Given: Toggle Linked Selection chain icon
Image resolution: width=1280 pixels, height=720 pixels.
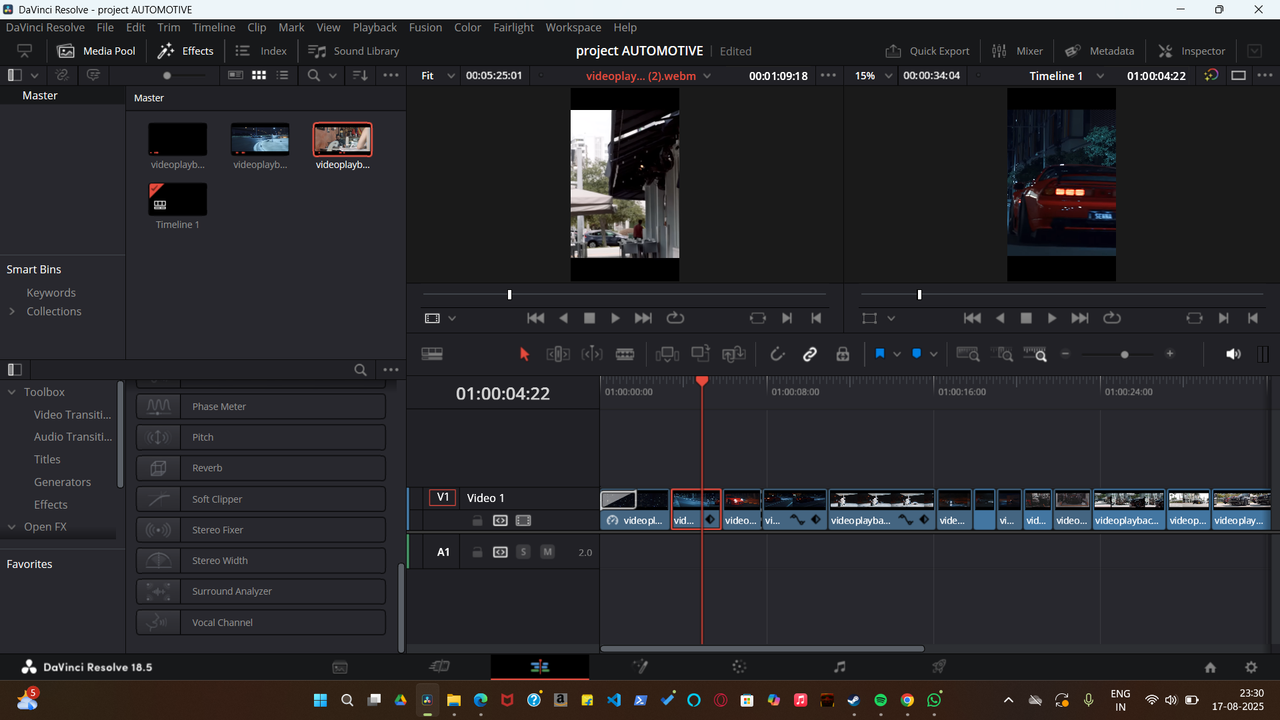Looking at the screenshot, I should point(810,353).
